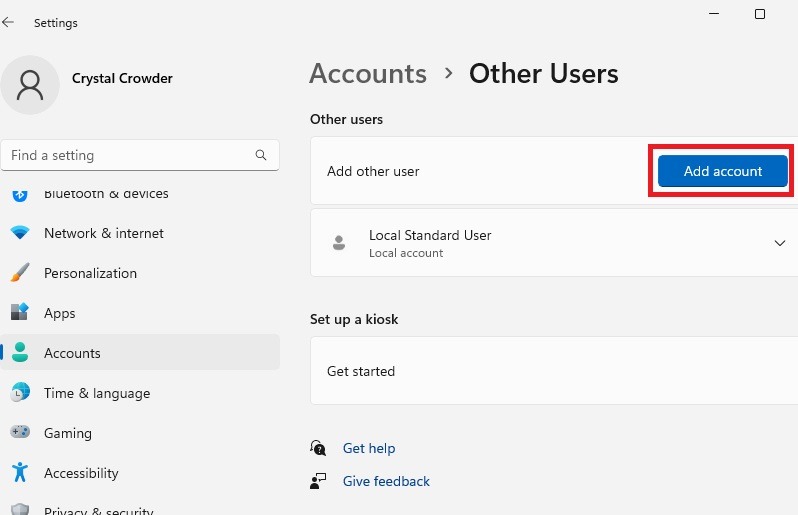The height and width of the screenshot is (515, 798).
Task: Click the Accessibility figure icon
Action: [20, 473]
